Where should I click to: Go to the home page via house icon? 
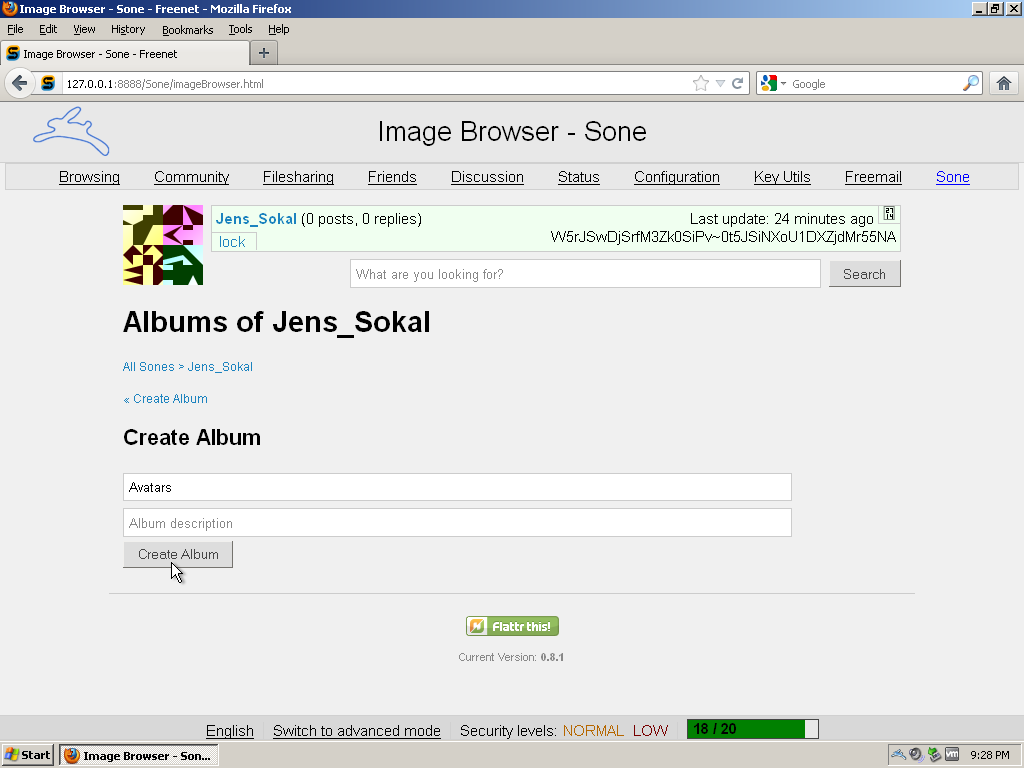1004,84
